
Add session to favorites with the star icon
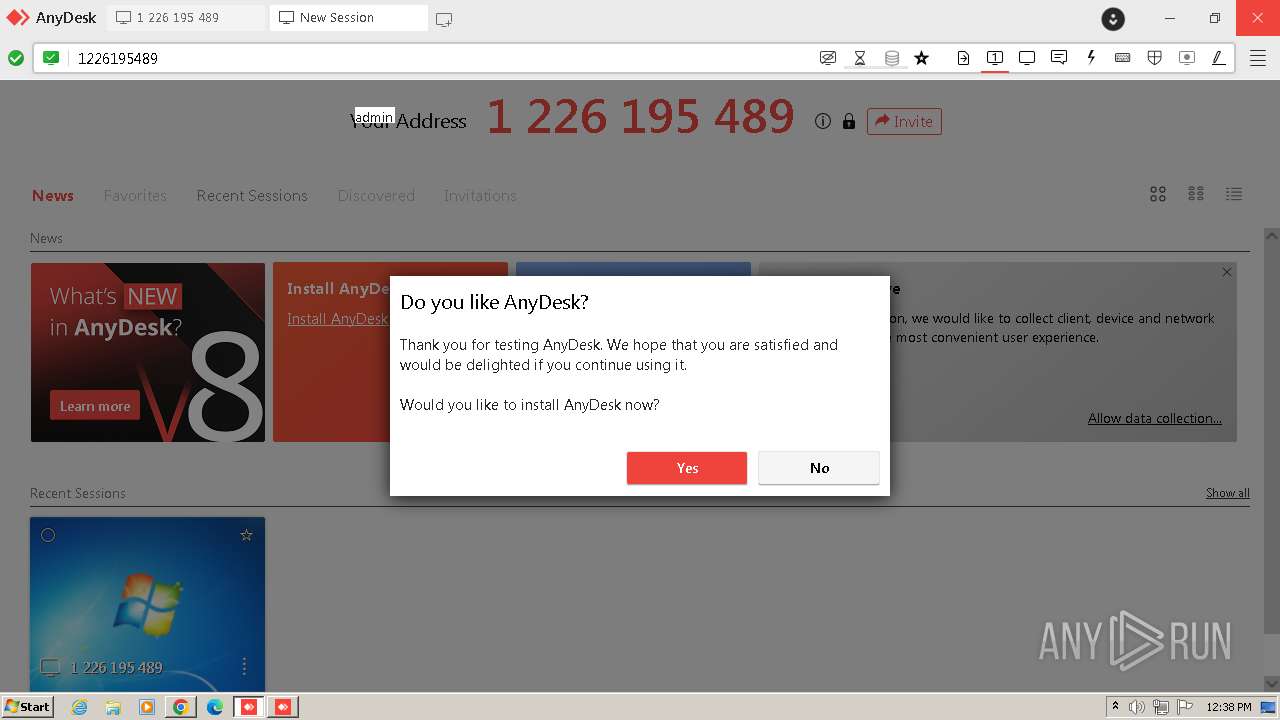pyautogui.click(x=922, y=58)
